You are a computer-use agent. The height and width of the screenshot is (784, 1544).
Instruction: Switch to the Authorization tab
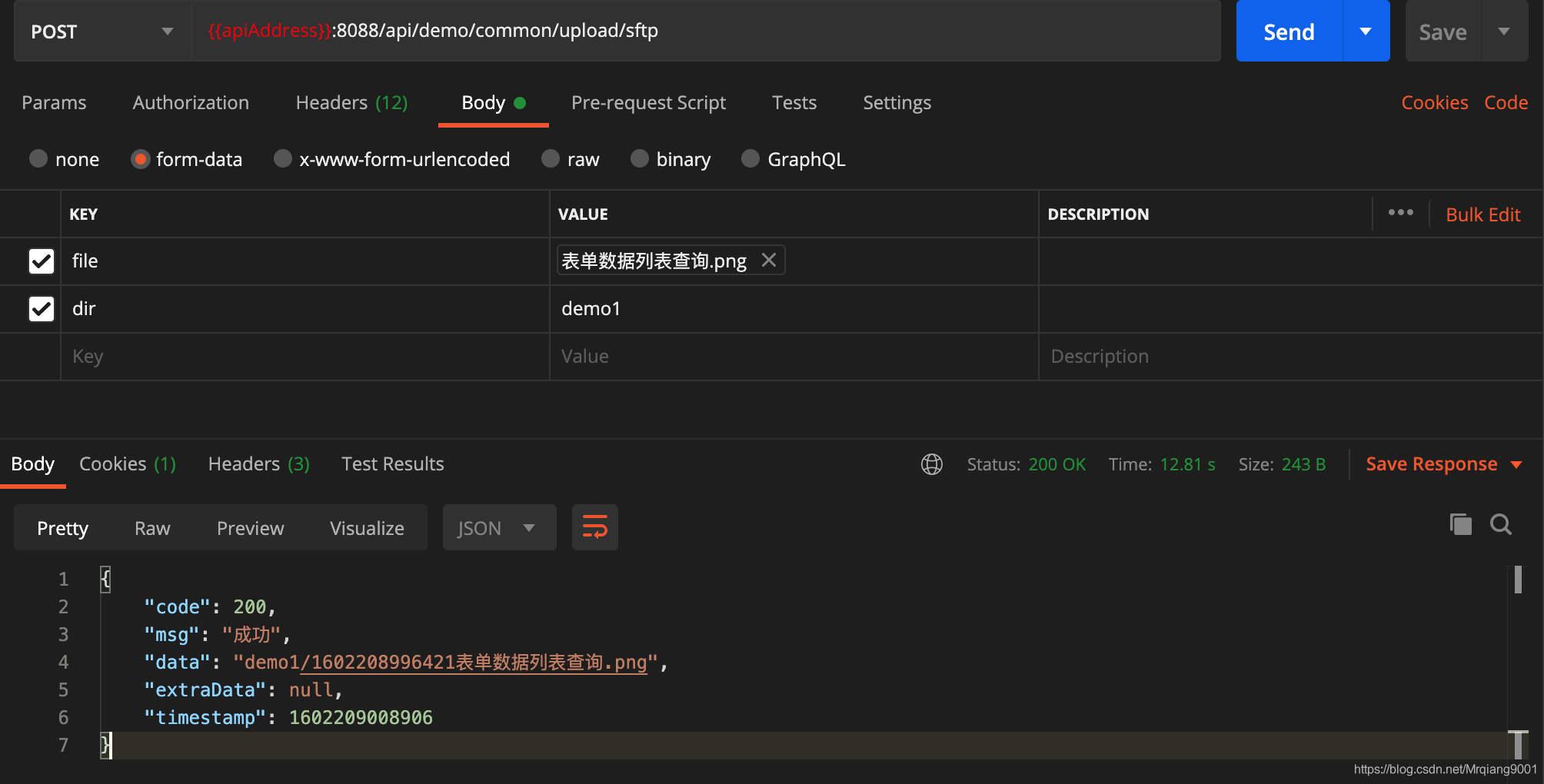coord(191,102)
